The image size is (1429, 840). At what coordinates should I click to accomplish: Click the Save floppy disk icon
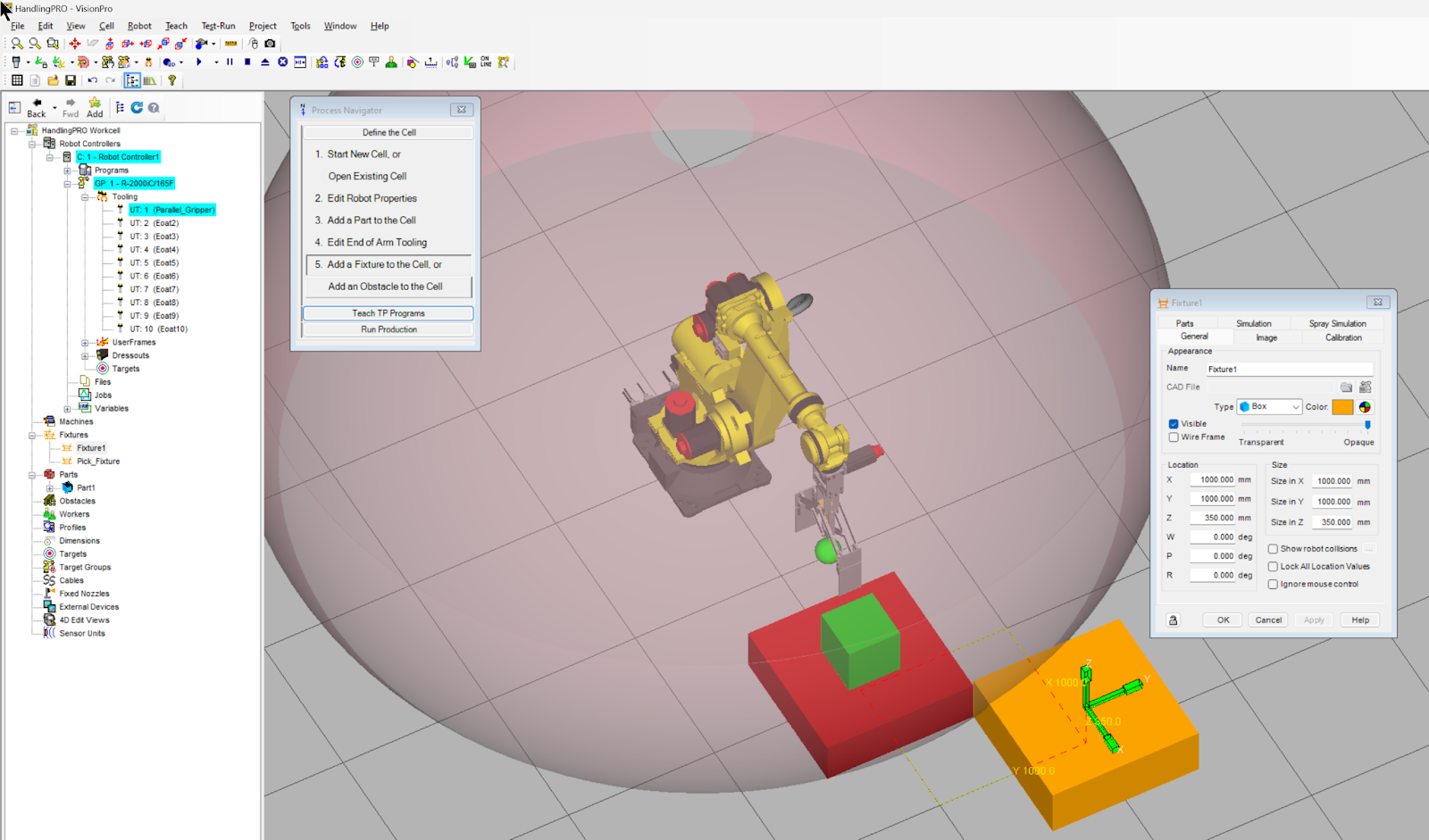click(71, 80)
